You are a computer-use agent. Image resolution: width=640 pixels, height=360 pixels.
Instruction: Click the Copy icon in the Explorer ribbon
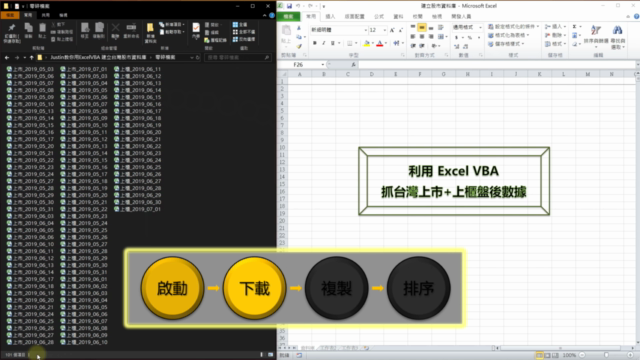coord(28,28)
